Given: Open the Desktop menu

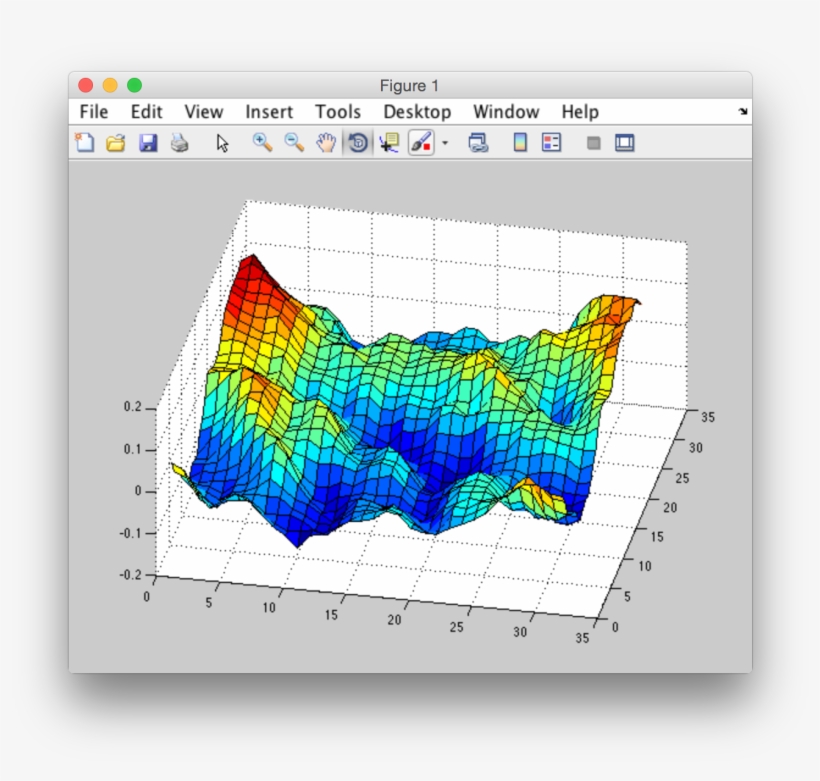Looking at the screenshot, I should pos(417,112).
